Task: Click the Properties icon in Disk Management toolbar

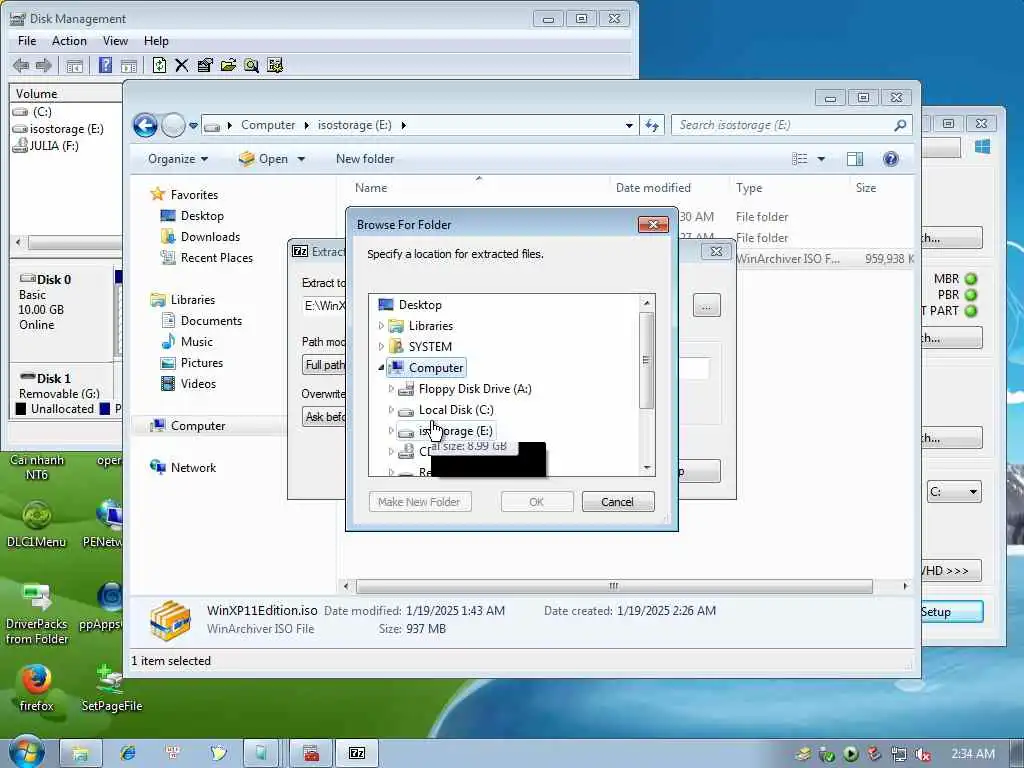Action: click(x=205, y=65)
